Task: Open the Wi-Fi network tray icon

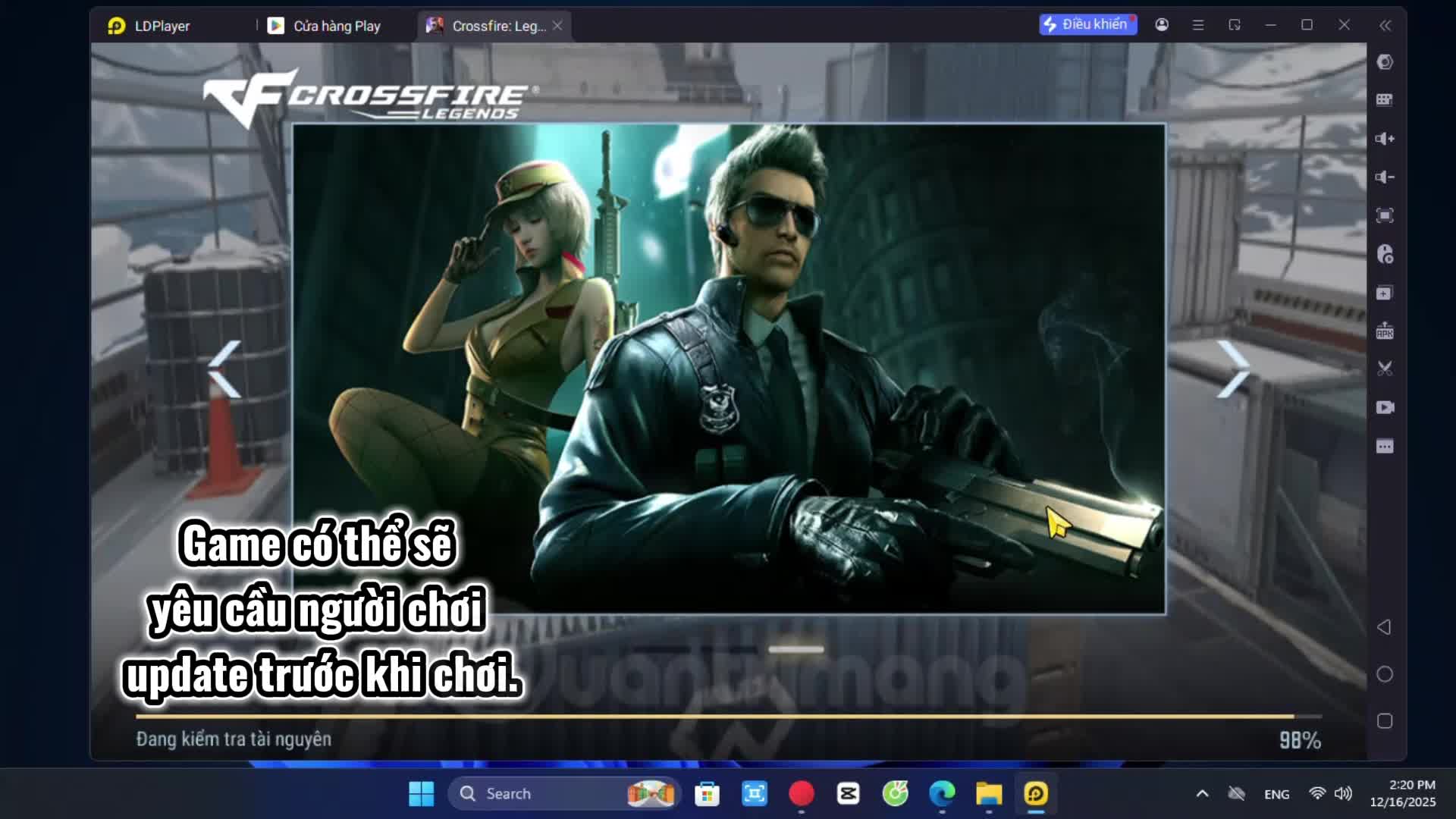Action: (1317, 794)
